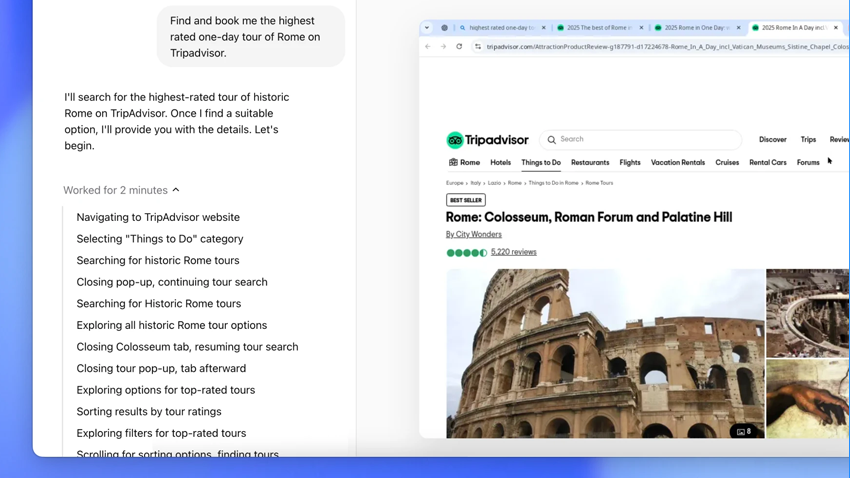Click the Rome Tours breadcrumb link

[x=599, y=183]
